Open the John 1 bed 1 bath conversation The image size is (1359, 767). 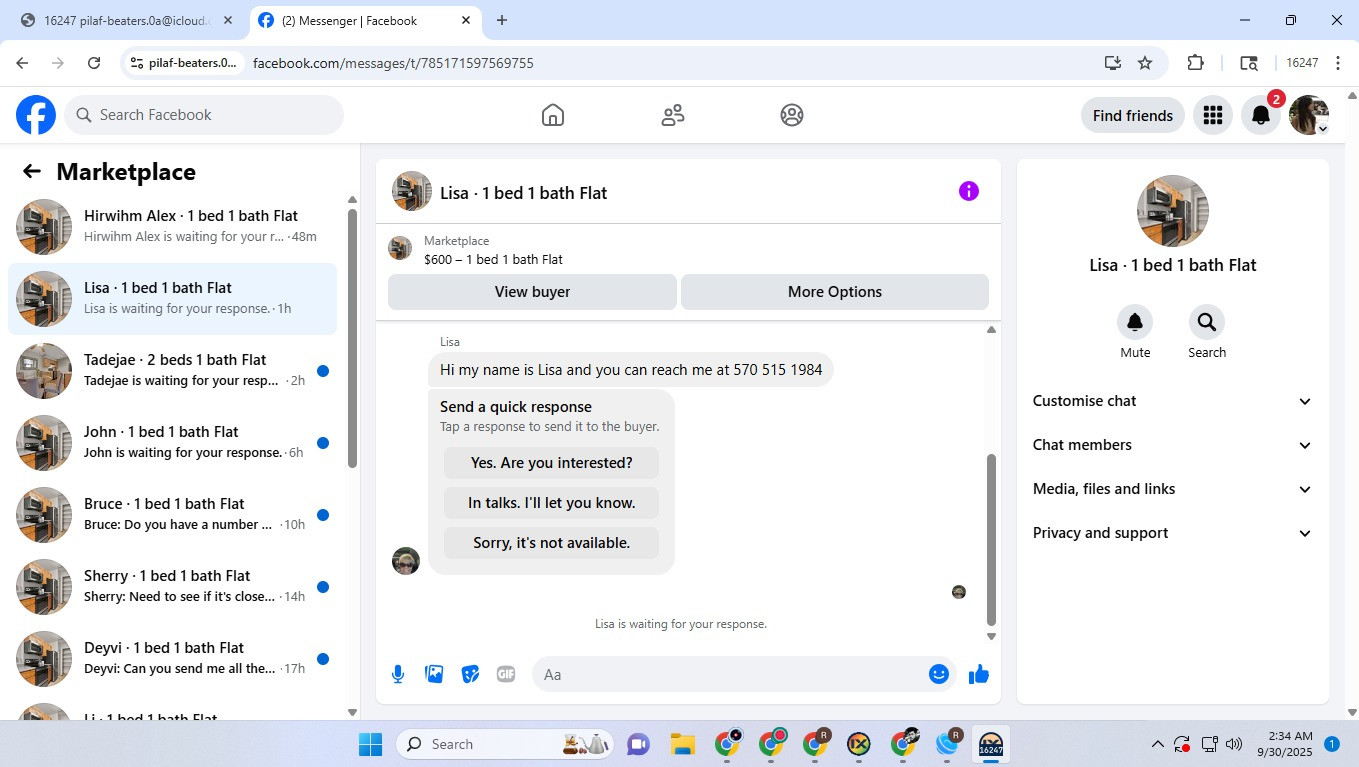click(172, 443)
